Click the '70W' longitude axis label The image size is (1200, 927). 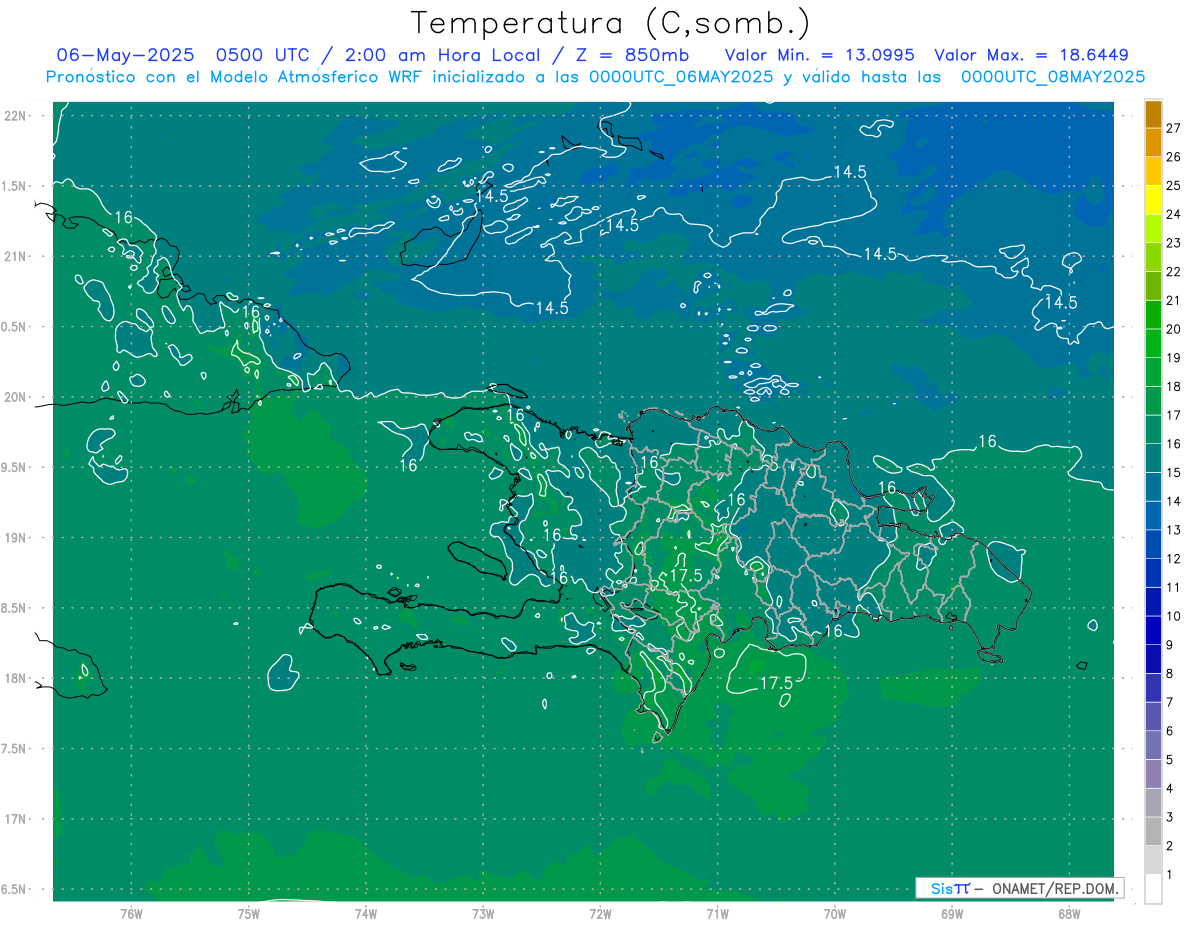click(835, 913)
